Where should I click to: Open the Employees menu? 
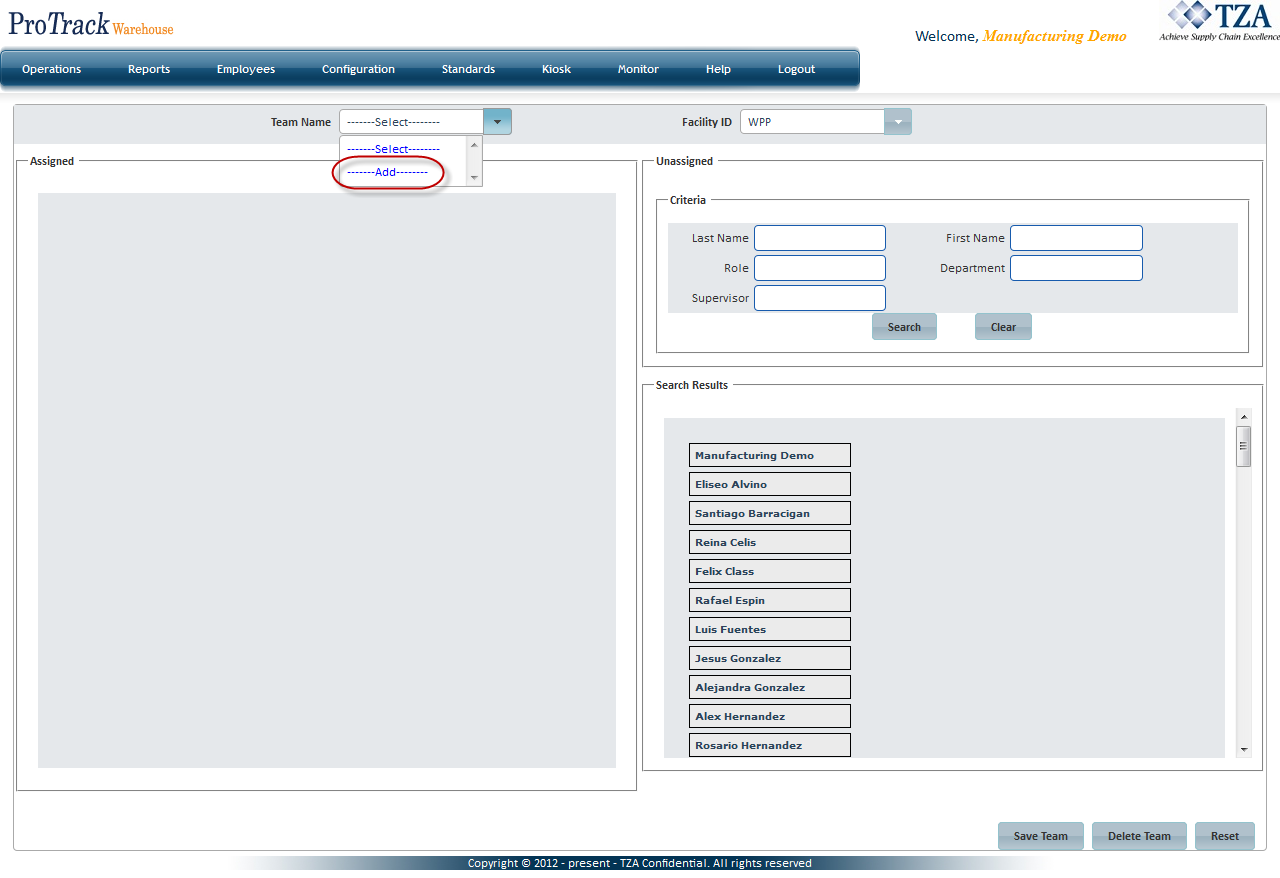246,69
